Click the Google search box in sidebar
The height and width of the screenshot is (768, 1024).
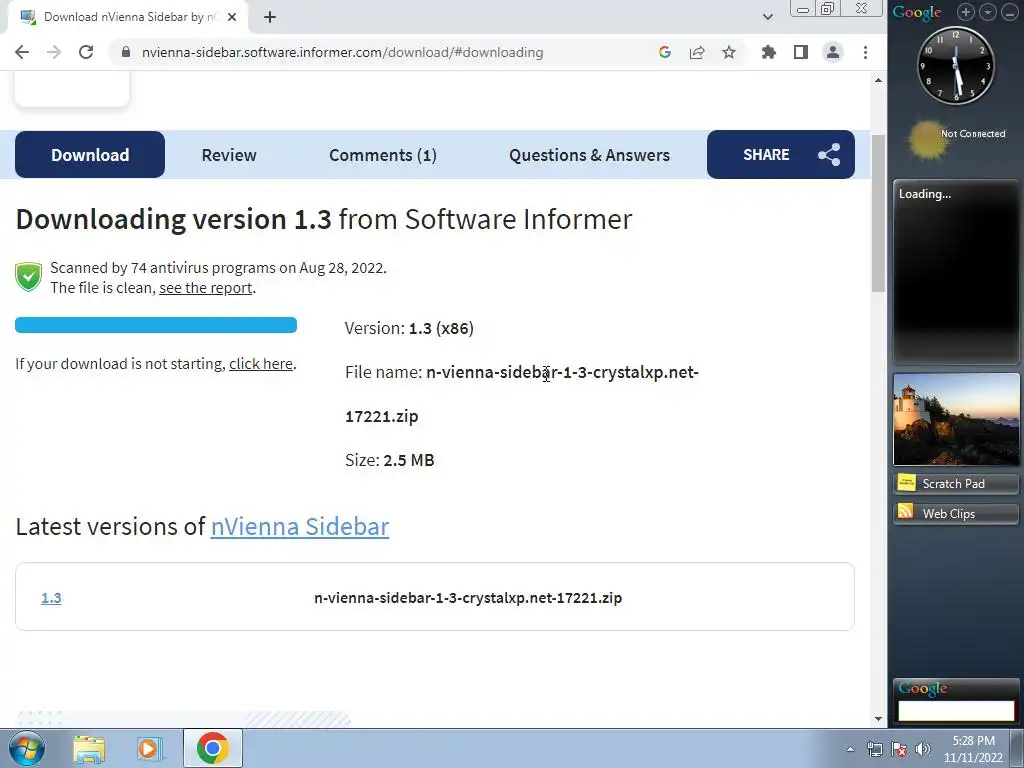[x=956, y=711]
